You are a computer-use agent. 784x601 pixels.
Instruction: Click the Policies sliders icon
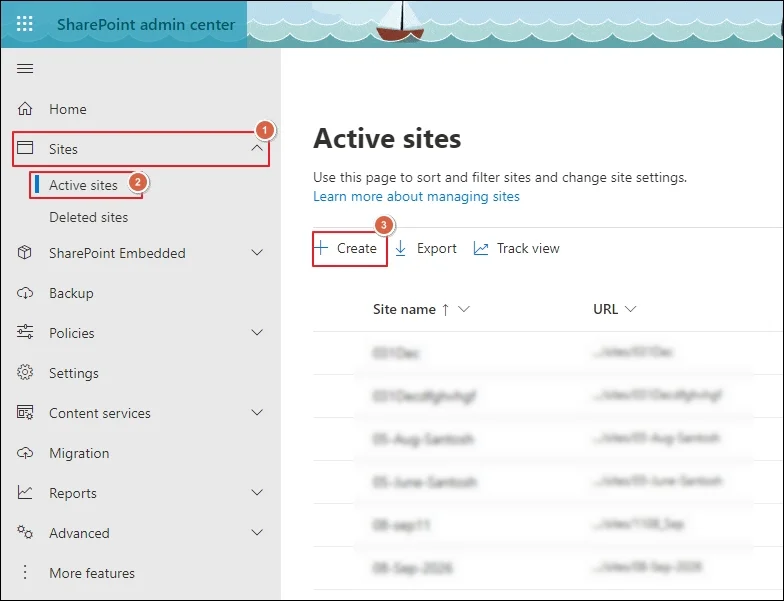click(x=25, y=332)
